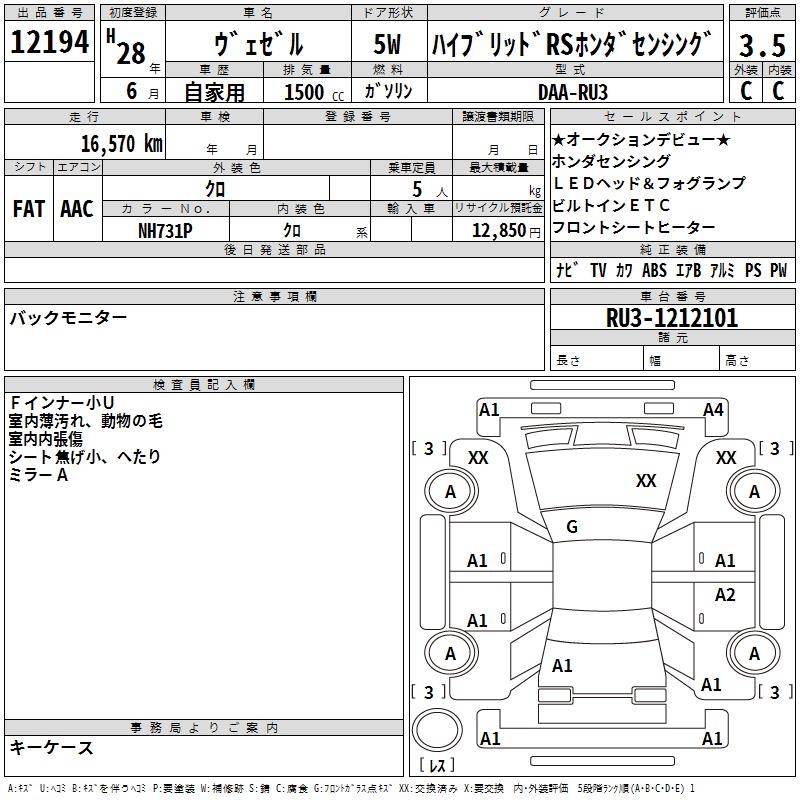Click the model type DAA-RU3
Image resolution: width=800 pixels, height=800 pixels.
(x=573, y=92)
